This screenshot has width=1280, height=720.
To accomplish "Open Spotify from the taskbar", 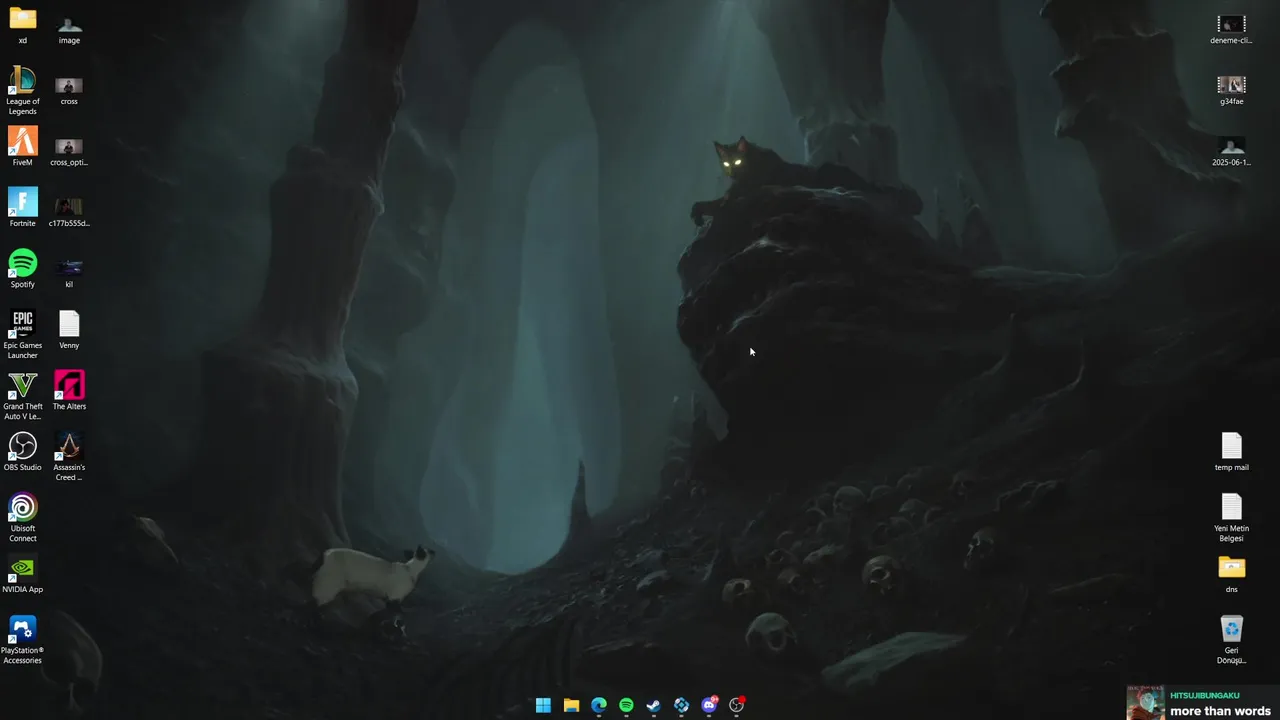I will coord(626,705).
